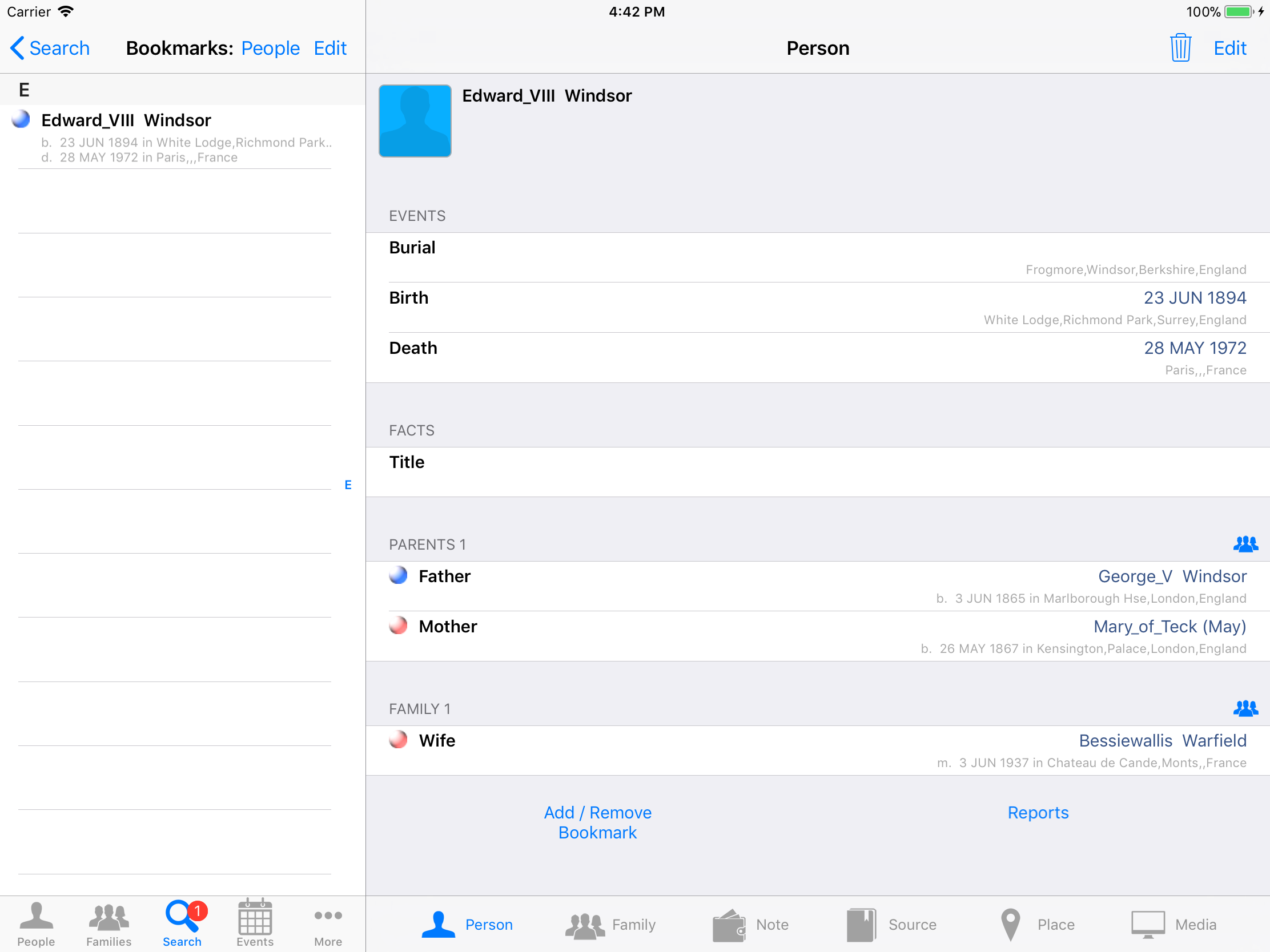1270x952 pixels.
Task: Open the People tab icon
Action: click(35, 922)
